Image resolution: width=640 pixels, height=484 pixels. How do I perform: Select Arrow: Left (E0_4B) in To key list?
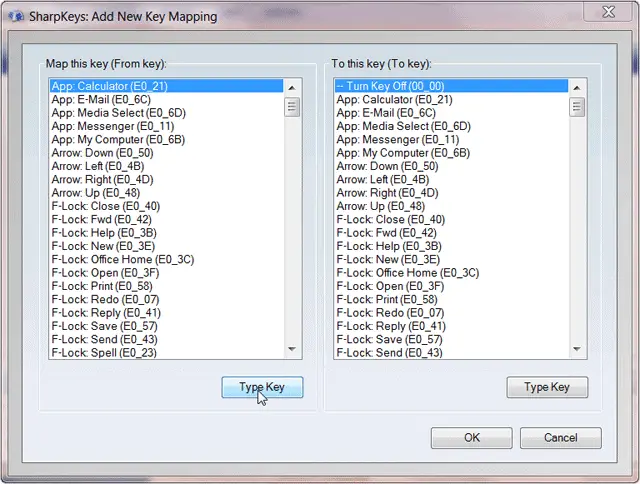pyautogui.click(x=451, y=180)
